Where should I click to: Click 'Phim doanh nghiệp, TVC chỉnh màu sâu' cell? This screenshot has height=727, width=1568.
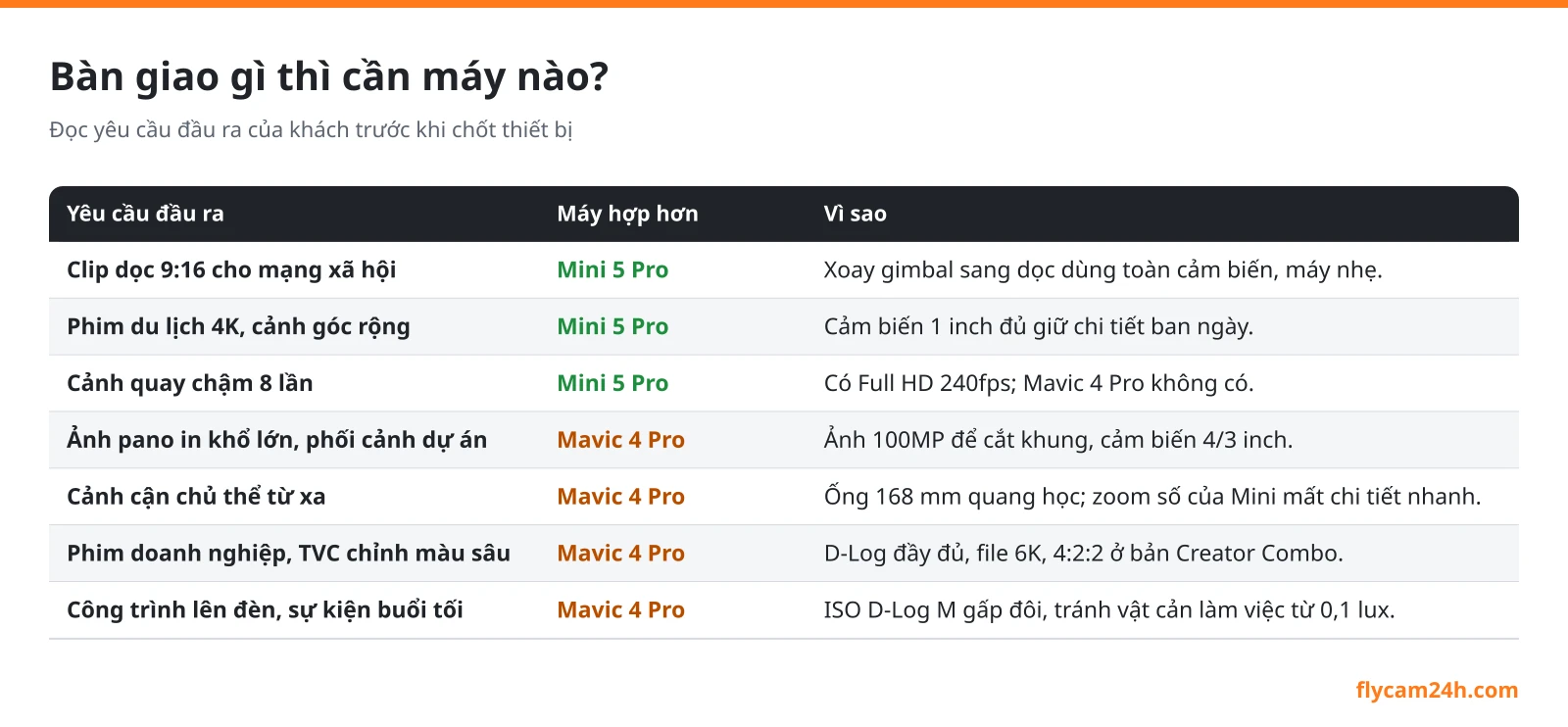point(288,555)
